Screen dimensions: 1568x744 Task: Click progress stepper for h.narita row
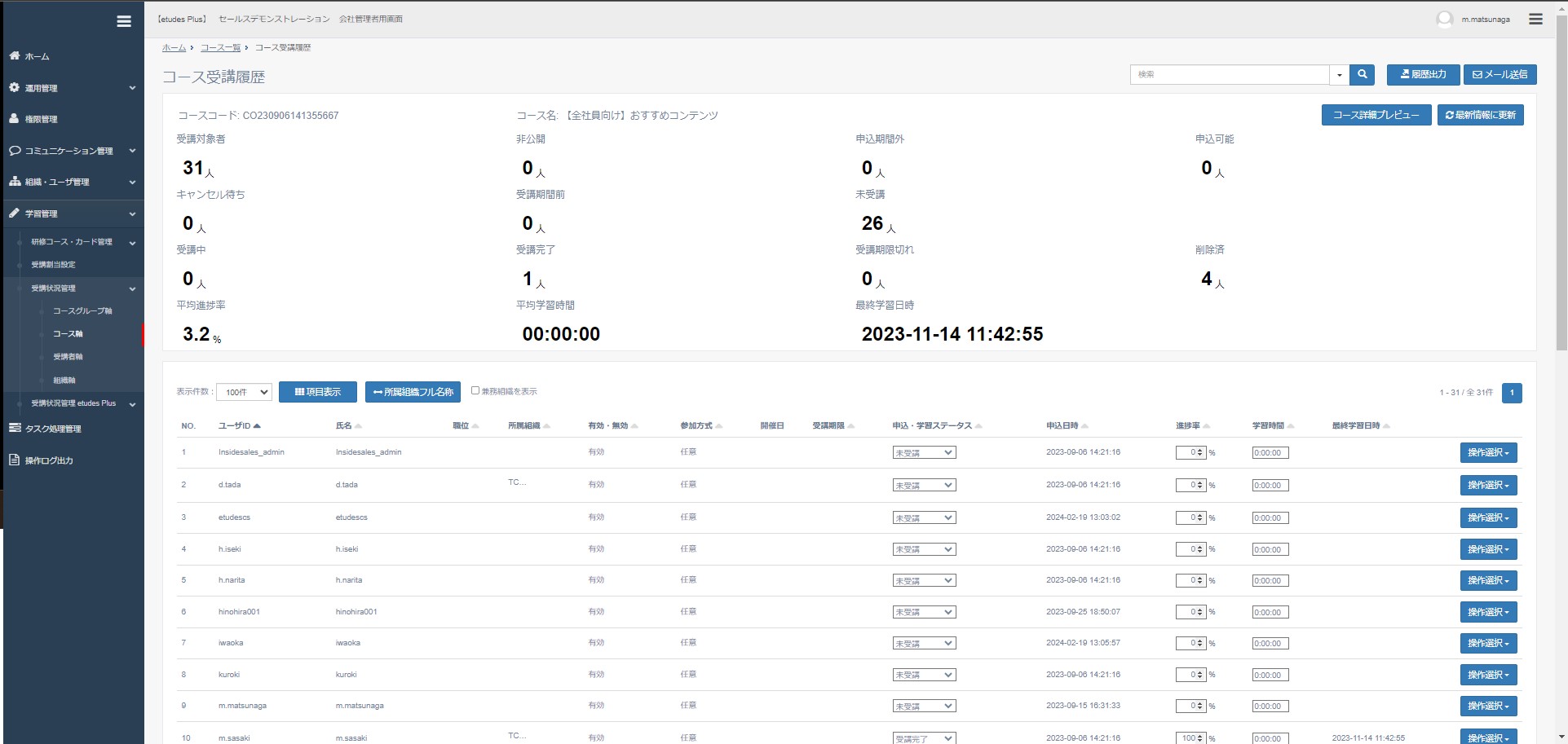point(1199,580)
